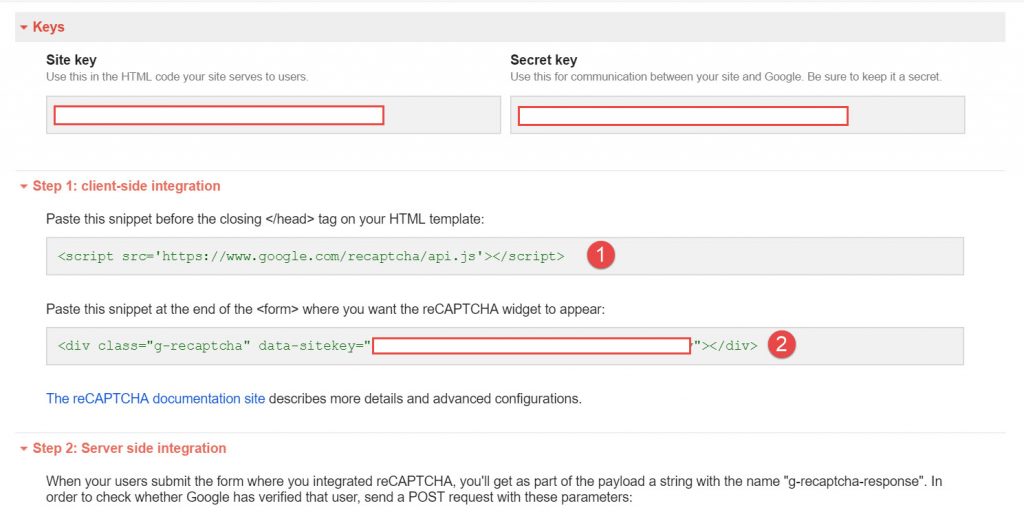Click the 'Paste this snippet before the closing' text
Image resolution: width=1024 pixels, height=519 pixels.
pos(265,219)
